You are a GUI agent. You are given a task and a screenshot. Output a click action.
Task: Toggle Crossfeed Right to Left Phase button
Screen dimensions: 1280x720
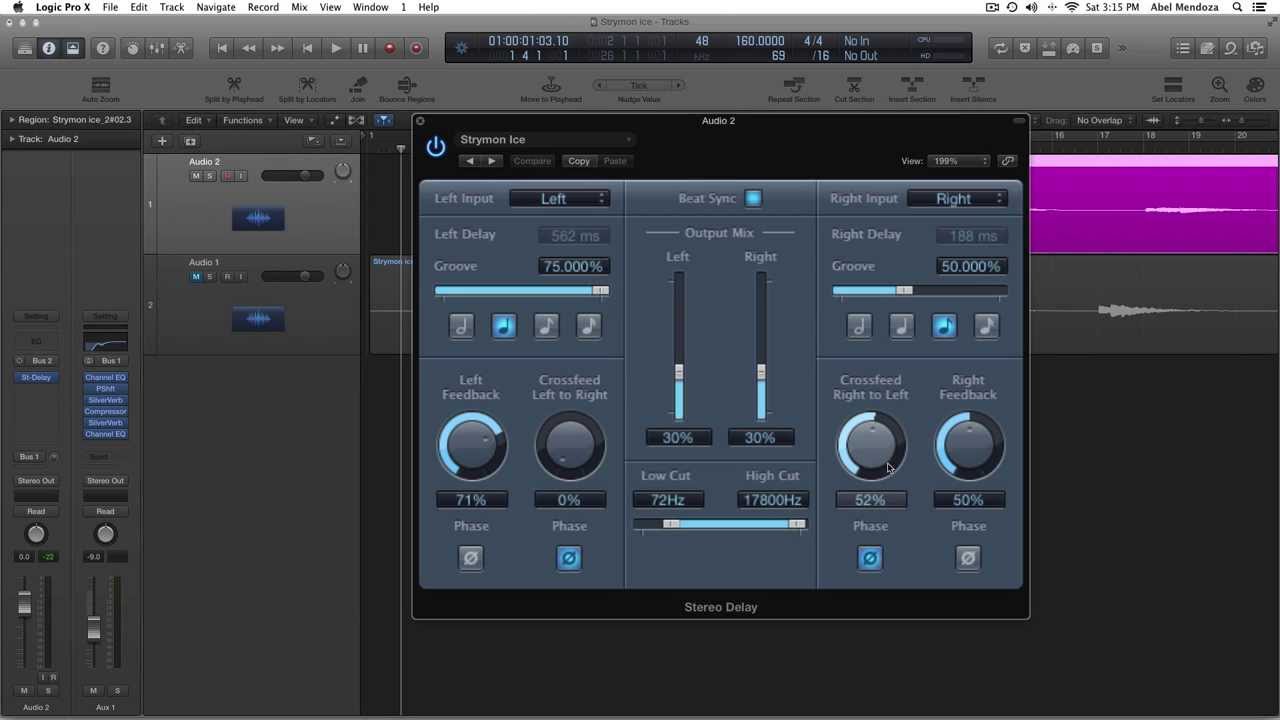pyautogui.click(x=870, y=558)
